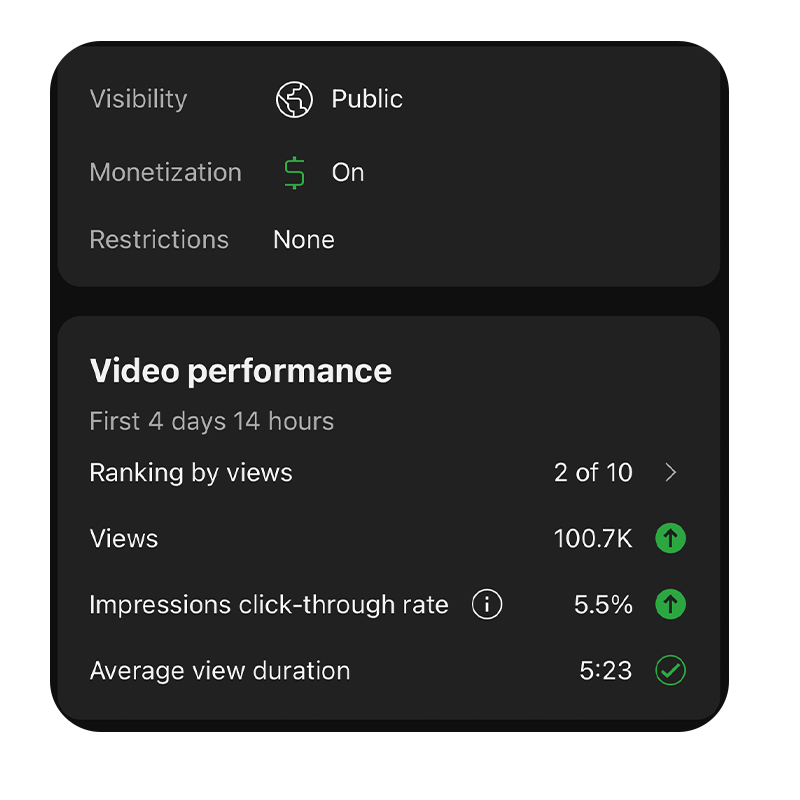Click the First 4 days 14 hours text
This screenshot has height=800, width=800.
[212, 421]
